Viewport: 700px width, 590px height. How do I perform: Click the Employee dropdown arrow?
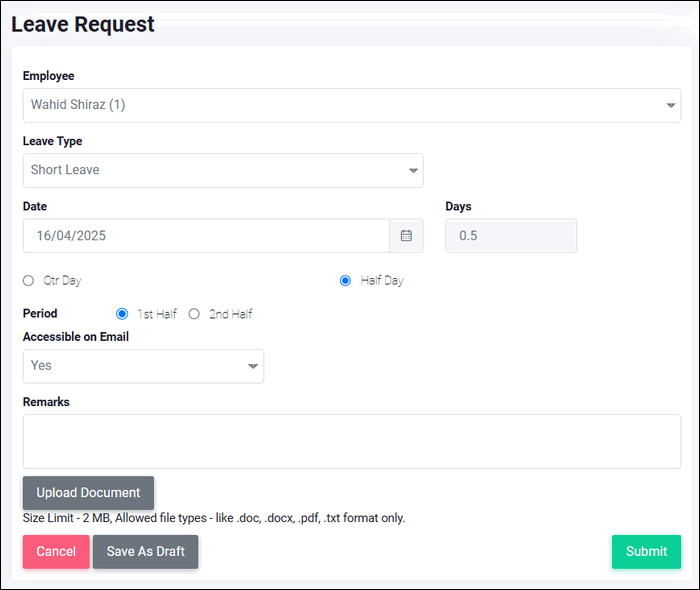click(671, 105)
